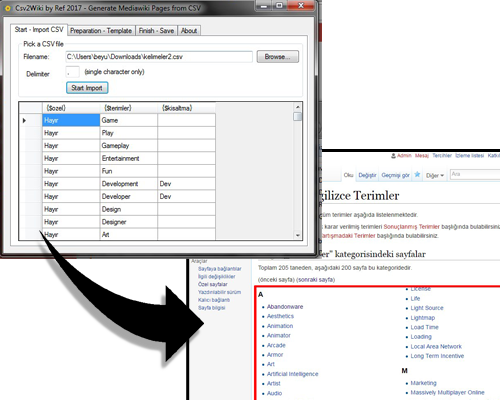Click the Start Import button
Screen dimensions: 500x400
pyautogui.click(x=87, y=88)
